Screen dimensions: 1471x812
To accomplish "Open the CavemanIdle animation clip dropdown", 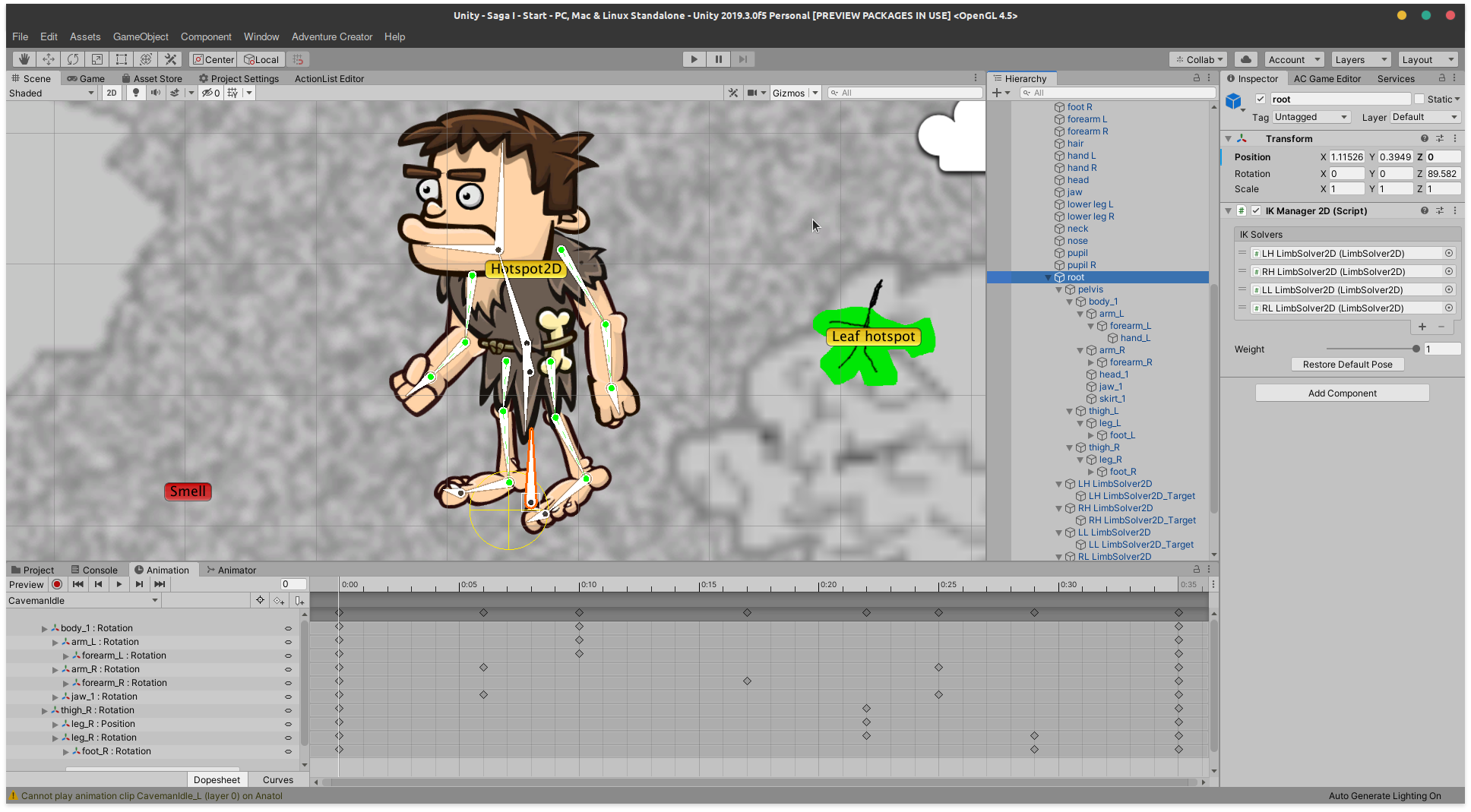I will 84,600.
